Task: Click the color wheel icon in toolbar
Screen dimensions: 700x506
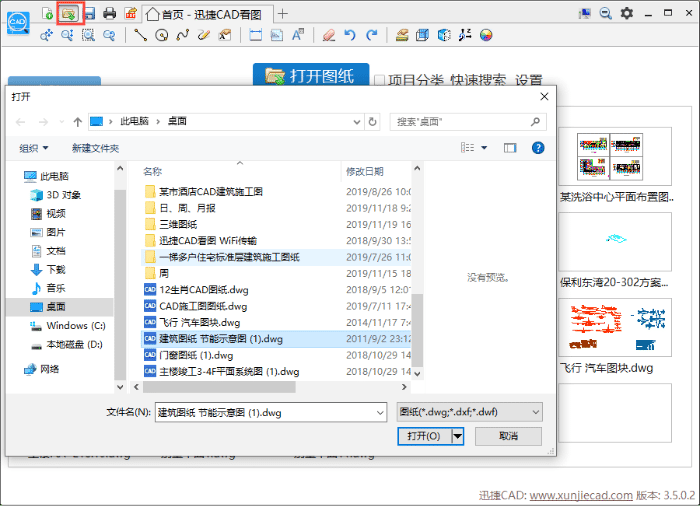Action: pos(486,35)
